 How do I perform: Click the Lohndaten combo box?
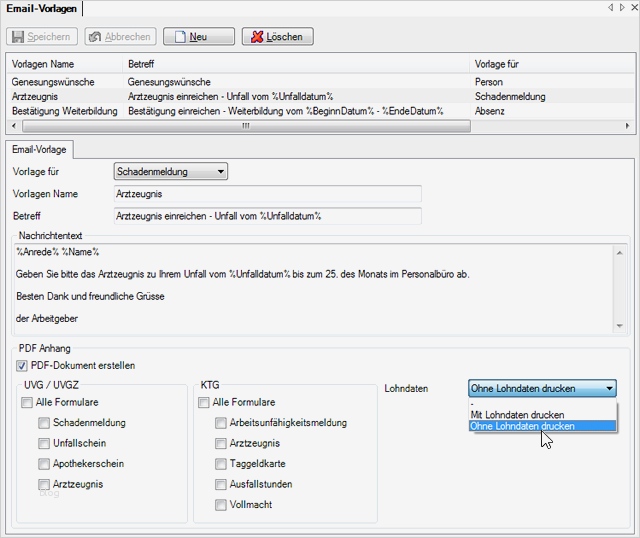point(542,388)
